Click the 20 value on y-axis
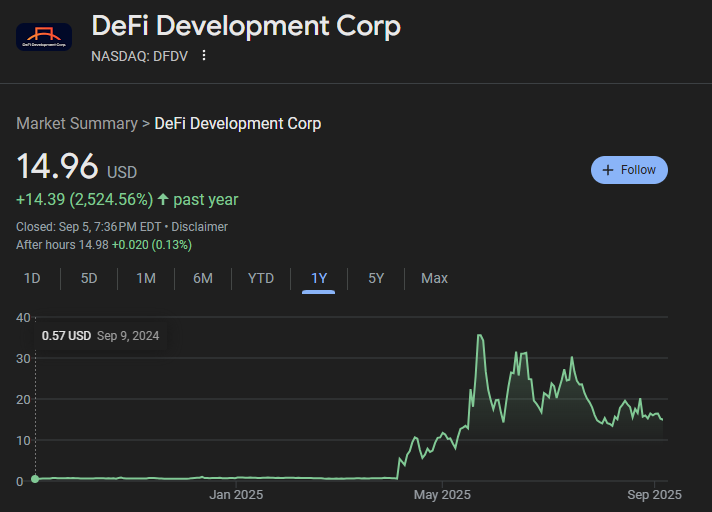 point(23,399)
